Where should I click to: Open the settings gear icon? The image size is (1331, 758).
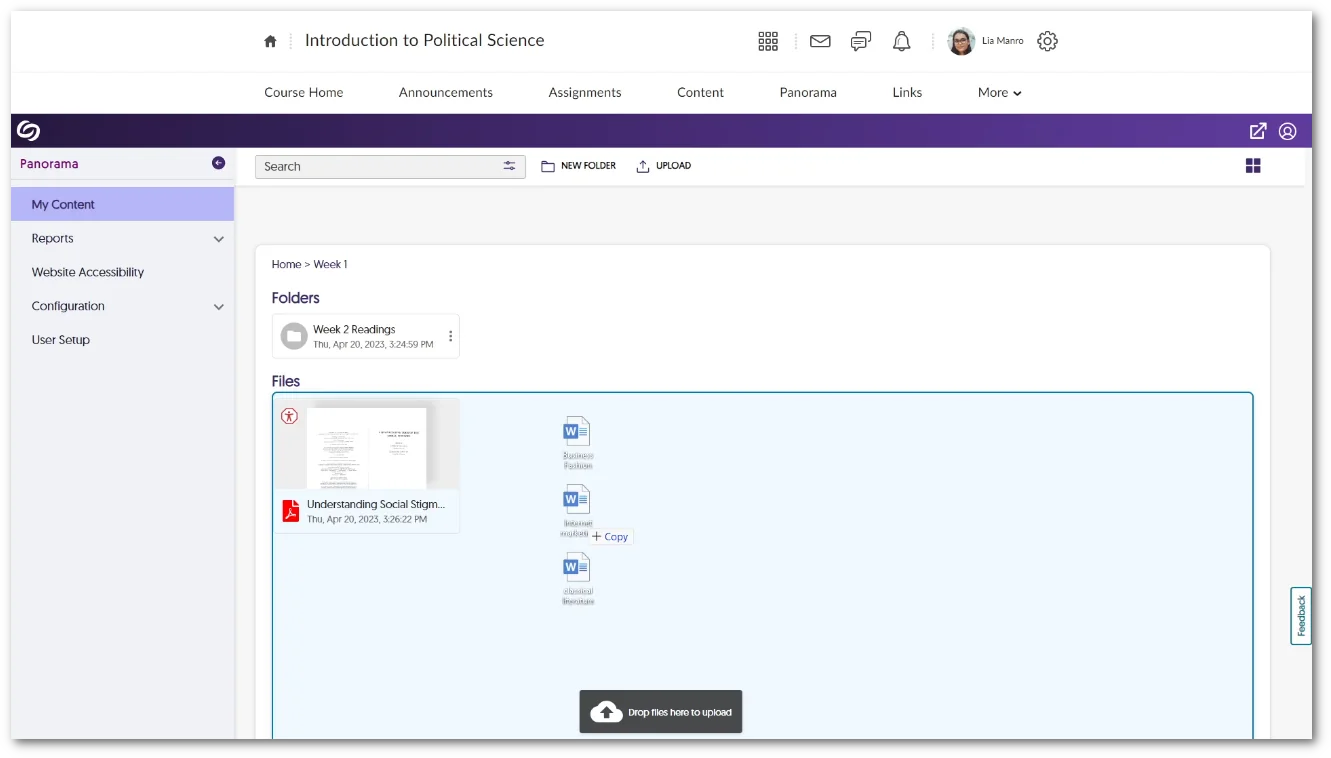tap(1047, 41)
